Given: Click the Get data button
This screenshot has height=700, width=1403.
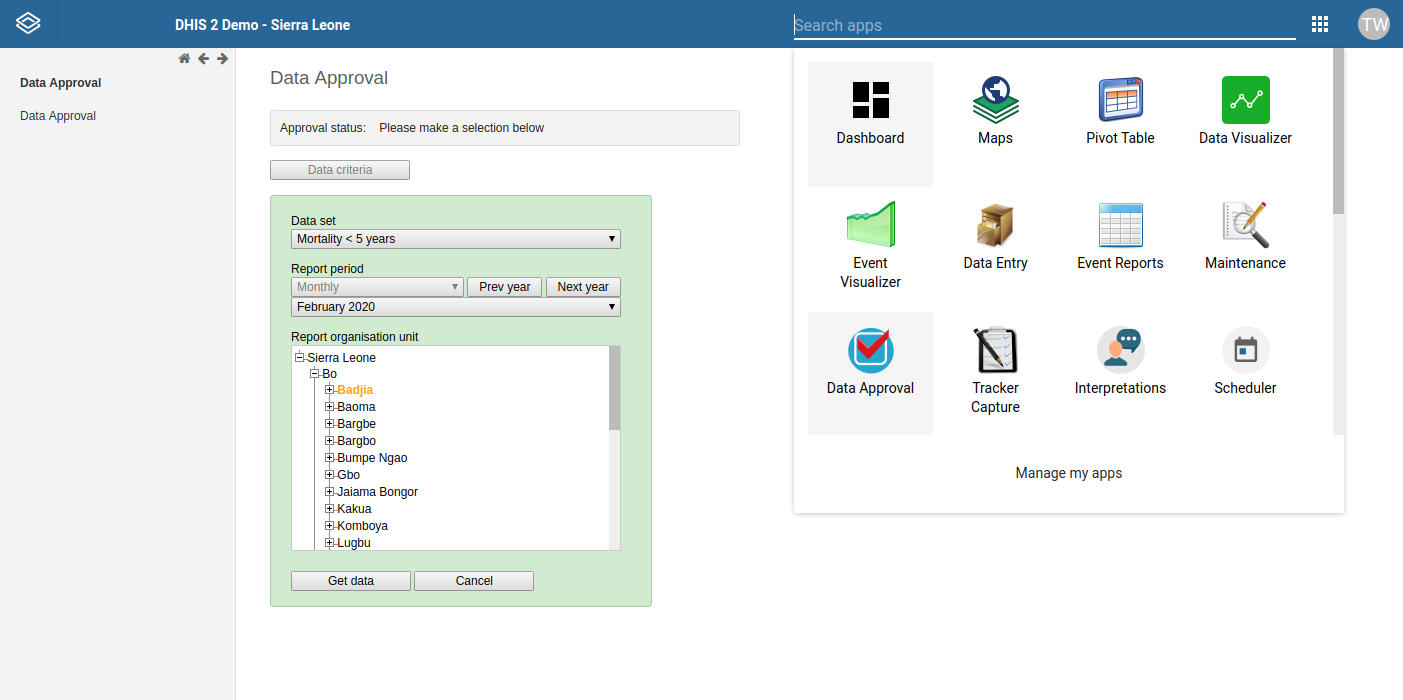Looking at the screenshot, I should (351, 581).
